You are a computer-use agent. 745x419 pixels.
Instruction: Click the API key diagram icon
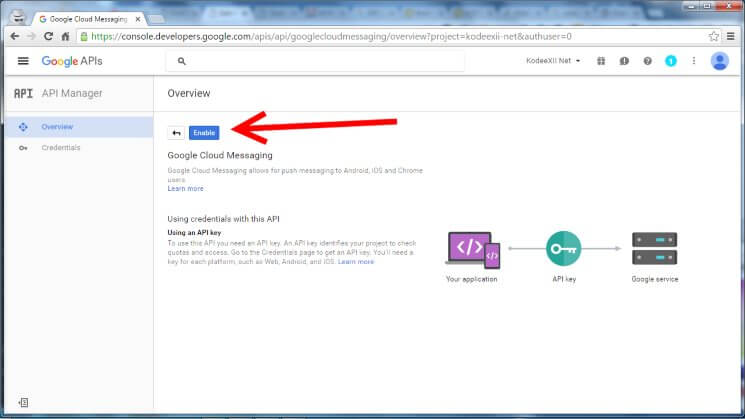pos(564,248)
